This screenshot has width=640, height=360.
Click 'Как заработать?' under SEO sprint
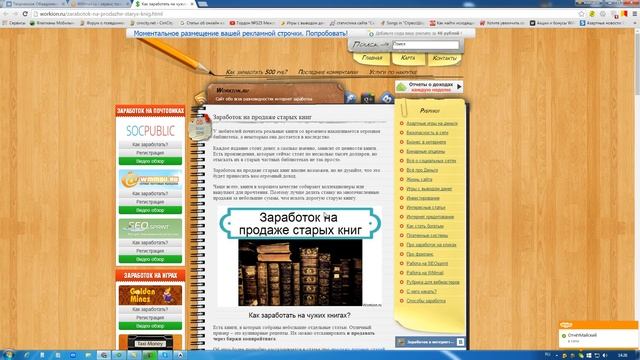(150, 242)
